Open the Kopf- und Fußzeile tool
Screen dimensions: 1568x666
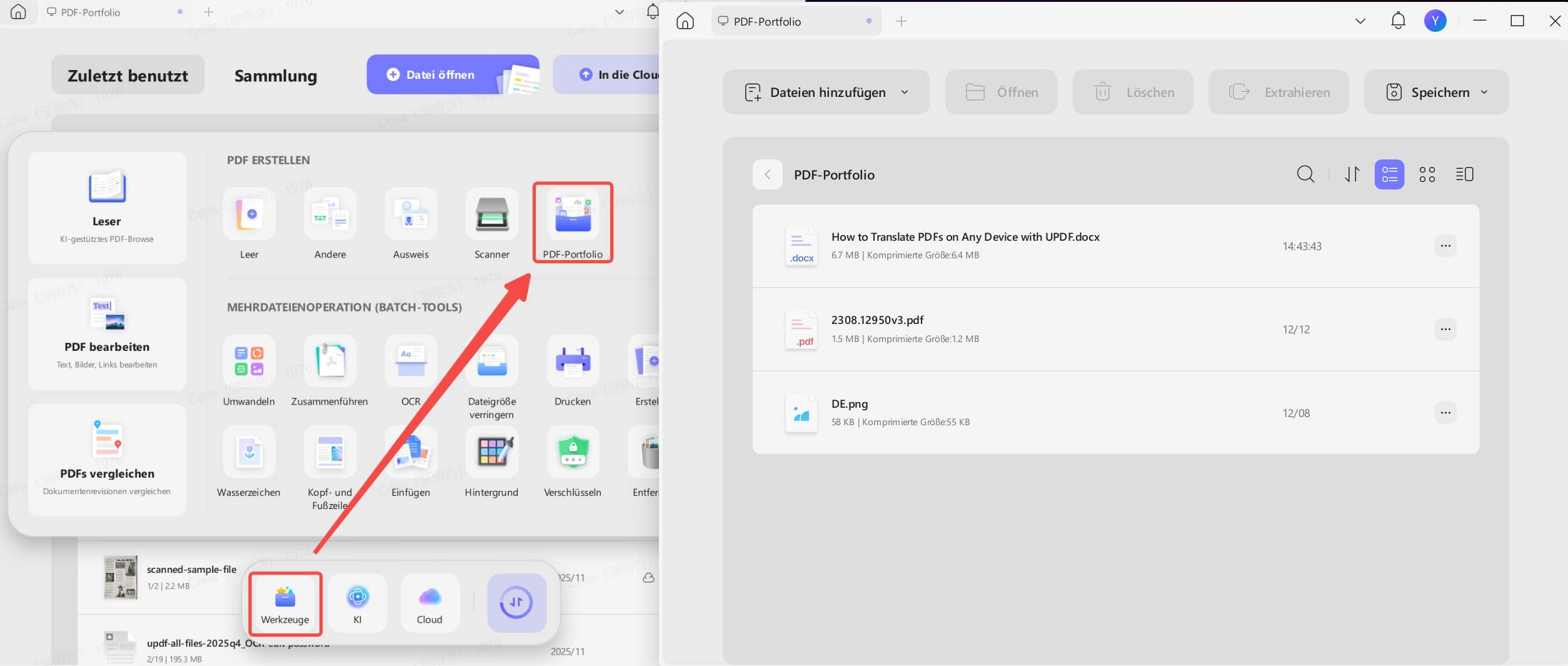330,452
